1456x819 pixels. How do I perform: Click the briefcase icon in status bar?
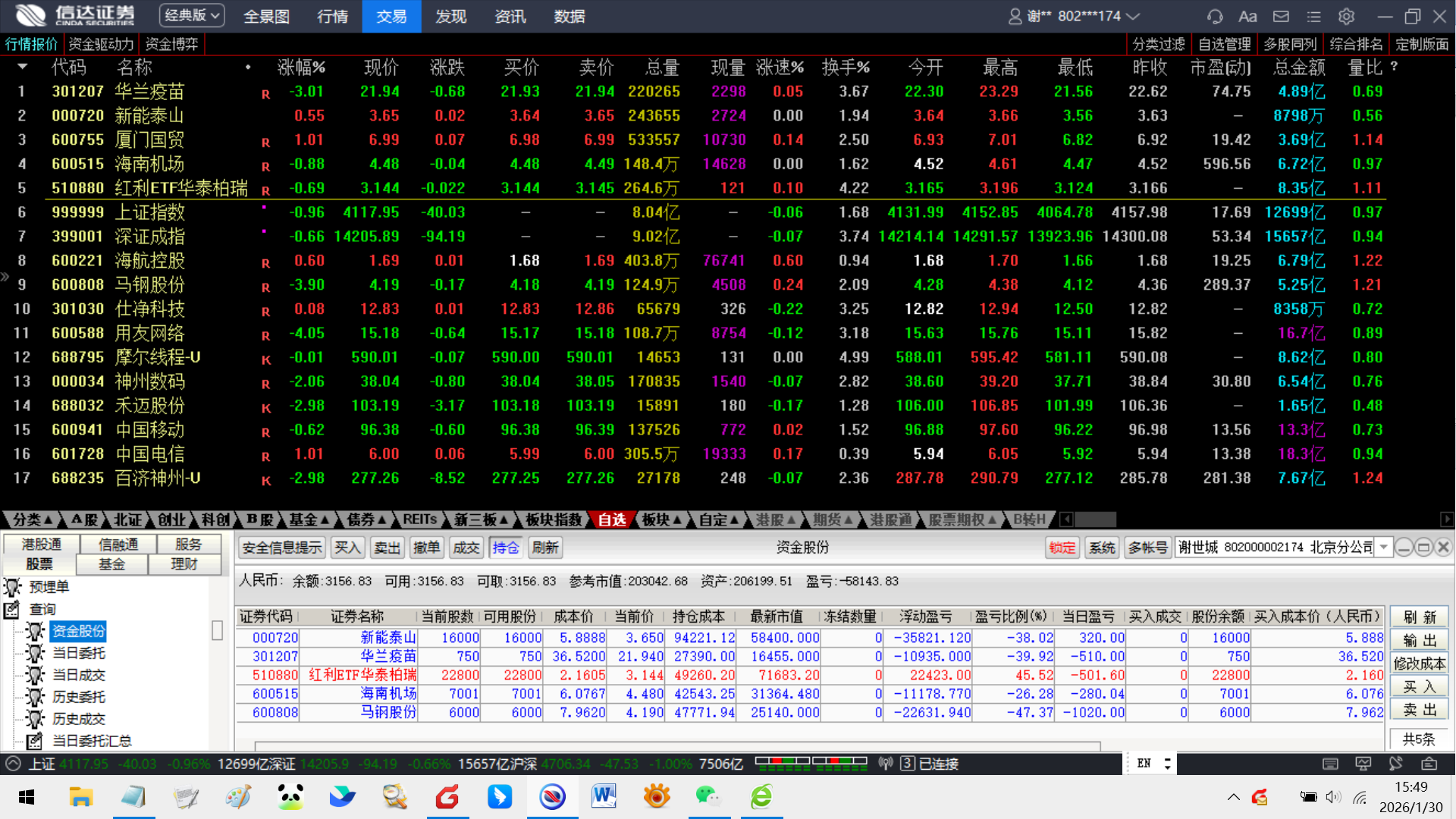tap(1429, 764)
